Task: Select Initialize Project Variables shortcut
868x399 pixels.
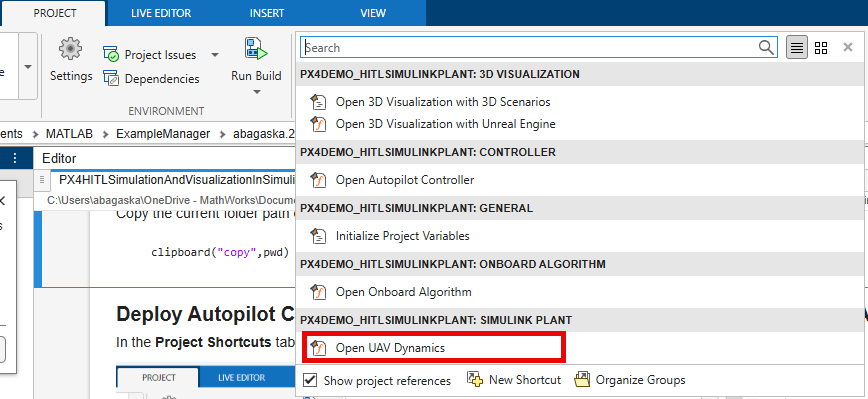Action: tap(402, 236)
